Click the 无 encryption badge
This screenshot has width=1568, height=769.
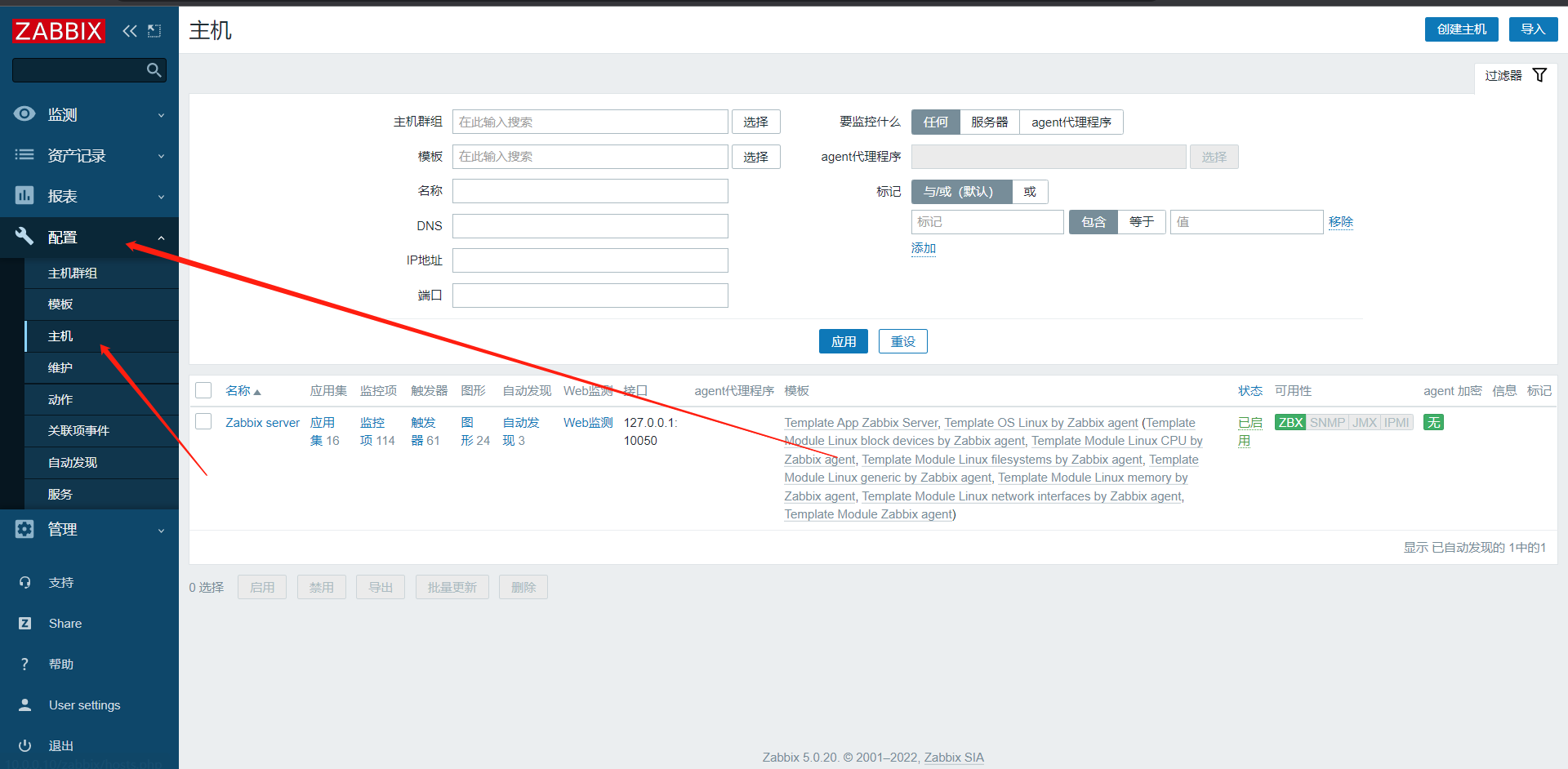pos(1433,423)
